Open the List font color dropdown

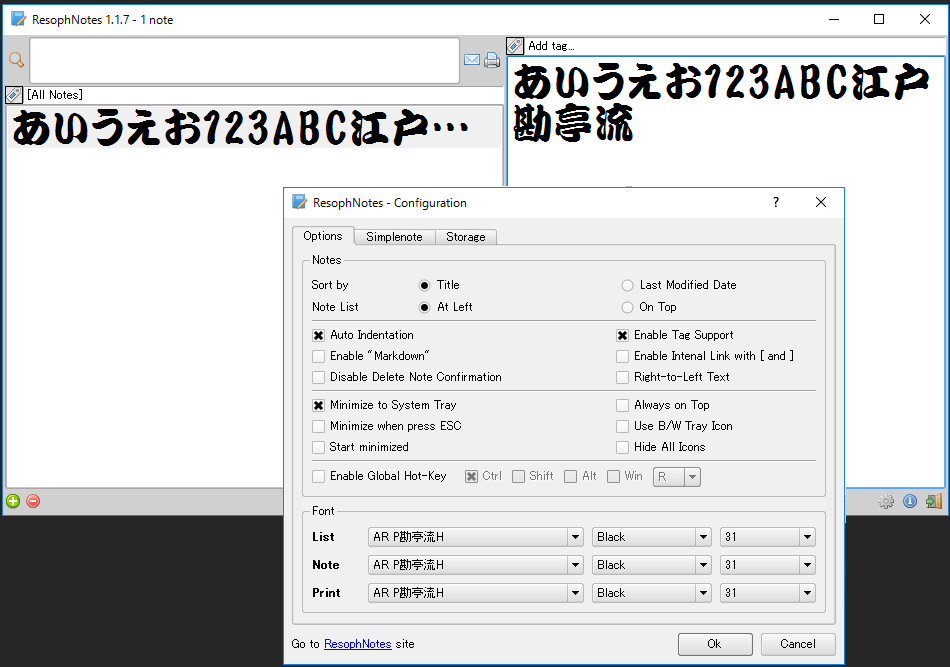pyautogui.click(x=651, y=537)
